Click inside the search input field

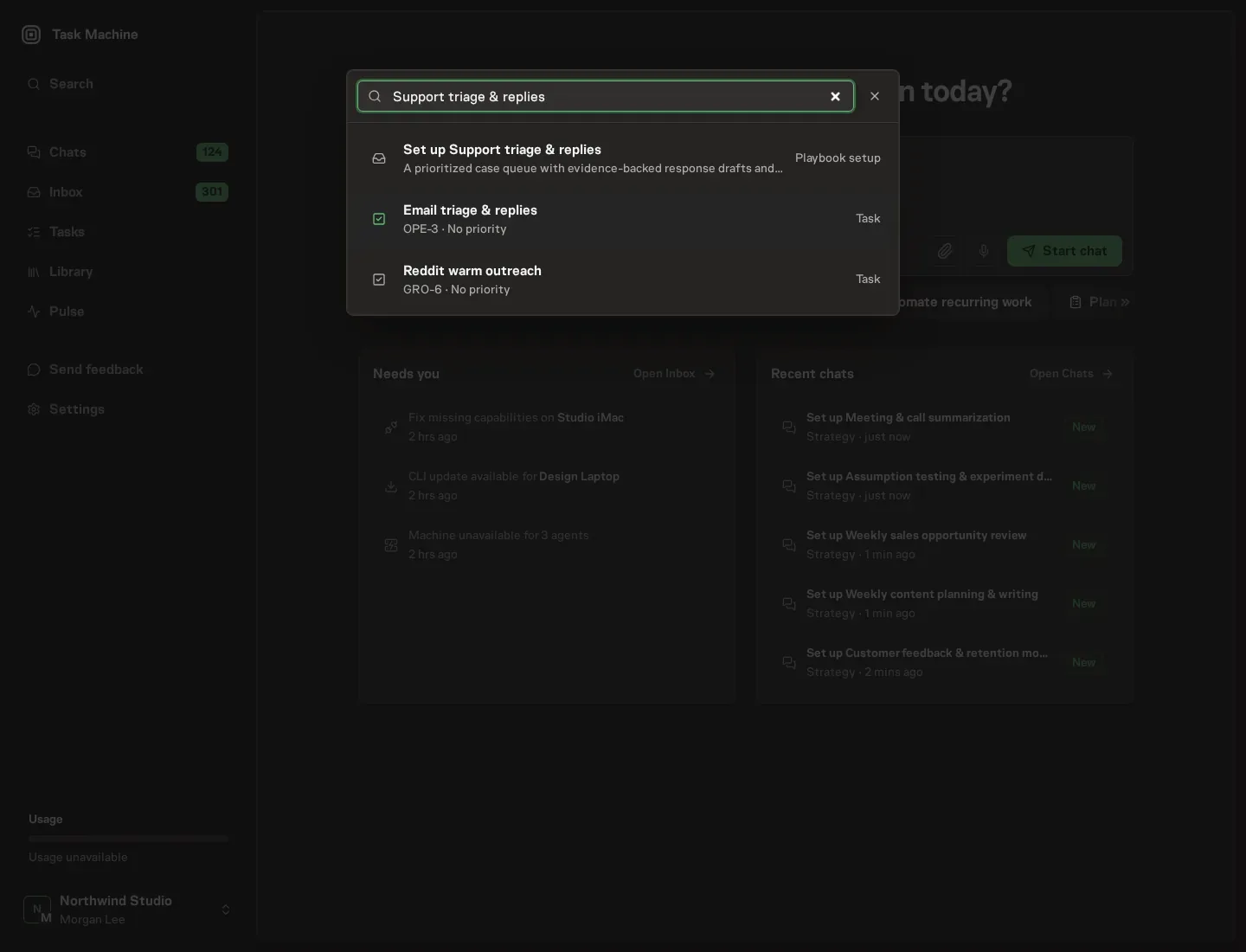(x=606, y=97)
